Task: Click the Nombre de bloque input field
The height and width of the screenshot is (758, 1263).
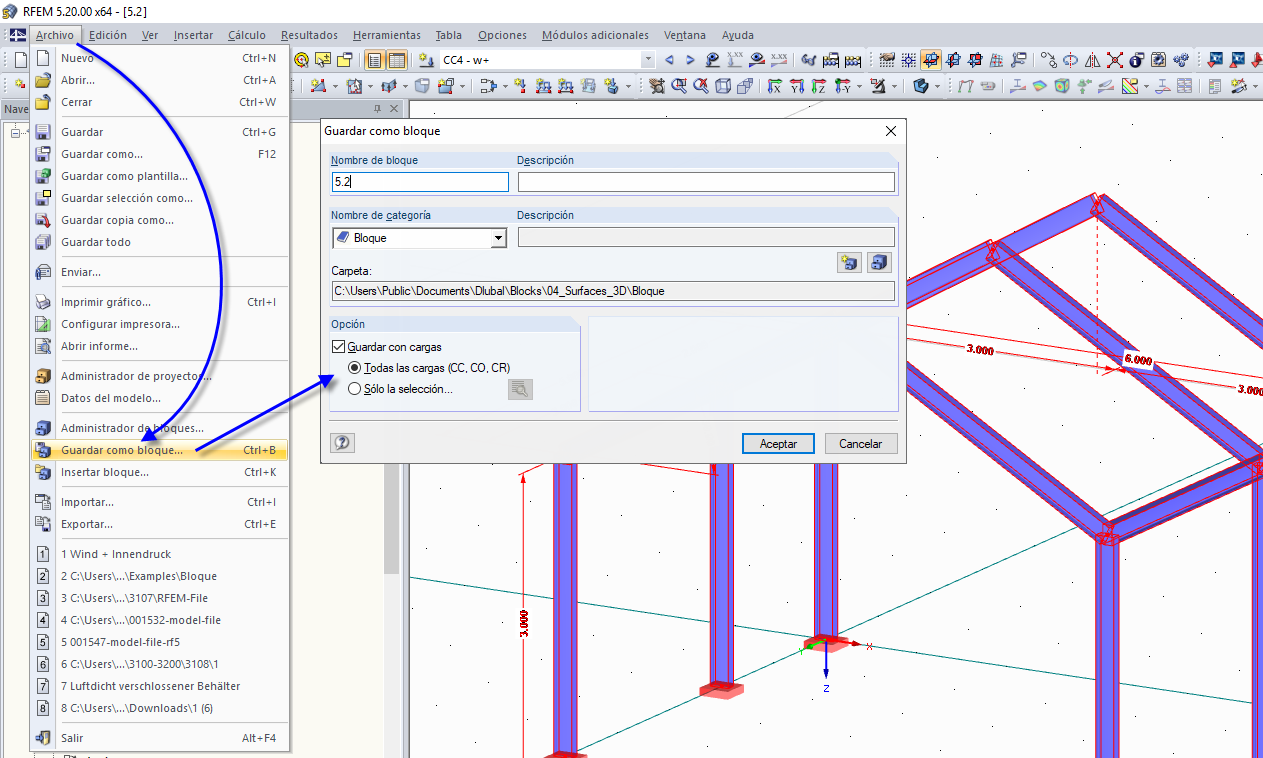Action: (x=420, y=182)
